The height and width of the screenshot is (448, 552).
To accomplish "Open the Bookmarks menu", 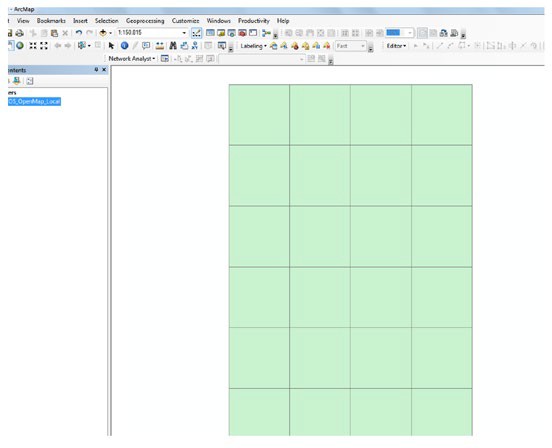I will tap(51, 21).
